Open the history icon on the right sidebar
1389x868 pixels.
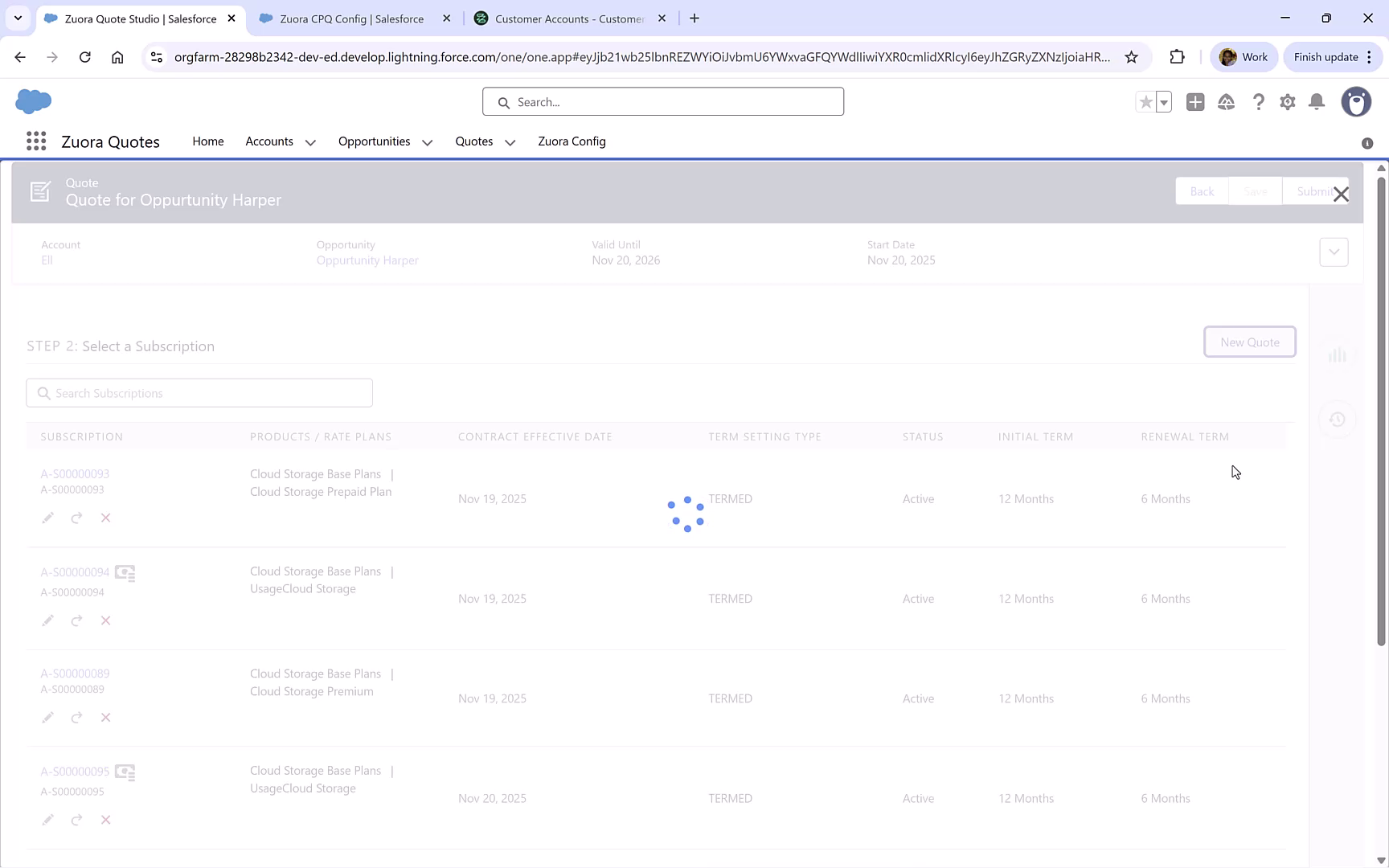point(1337,420)
